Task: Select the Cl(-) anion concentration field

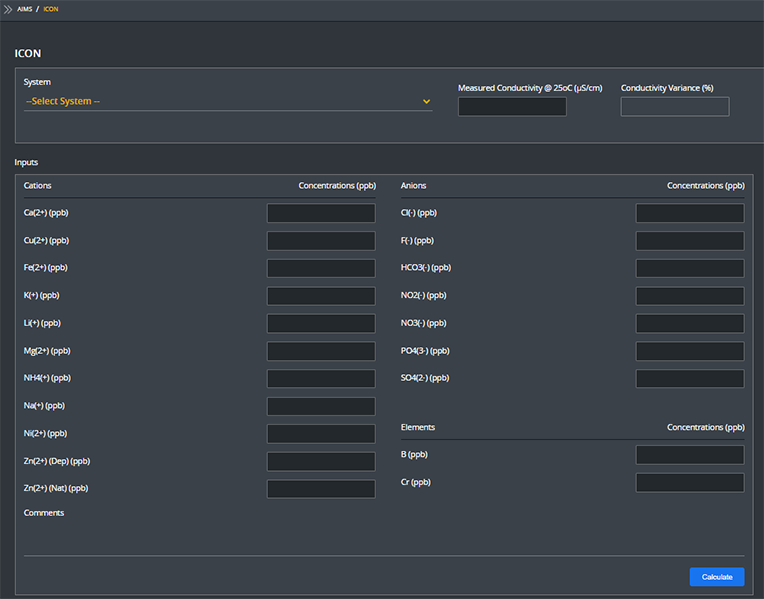Action: click(x=690, y=213)
